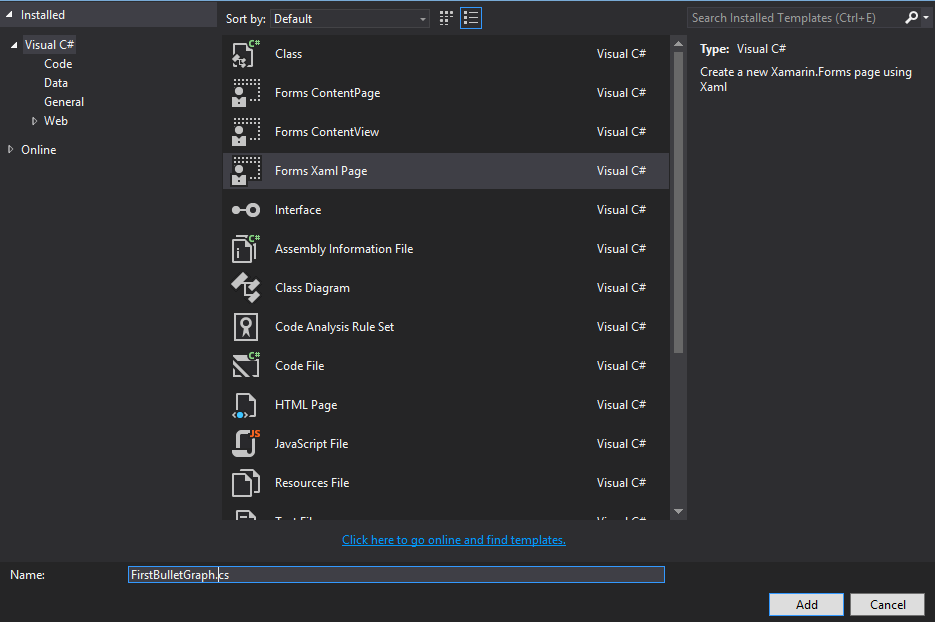The image size is (935, 622).
Task: Select the General category in tree
Action: [64, 102]
